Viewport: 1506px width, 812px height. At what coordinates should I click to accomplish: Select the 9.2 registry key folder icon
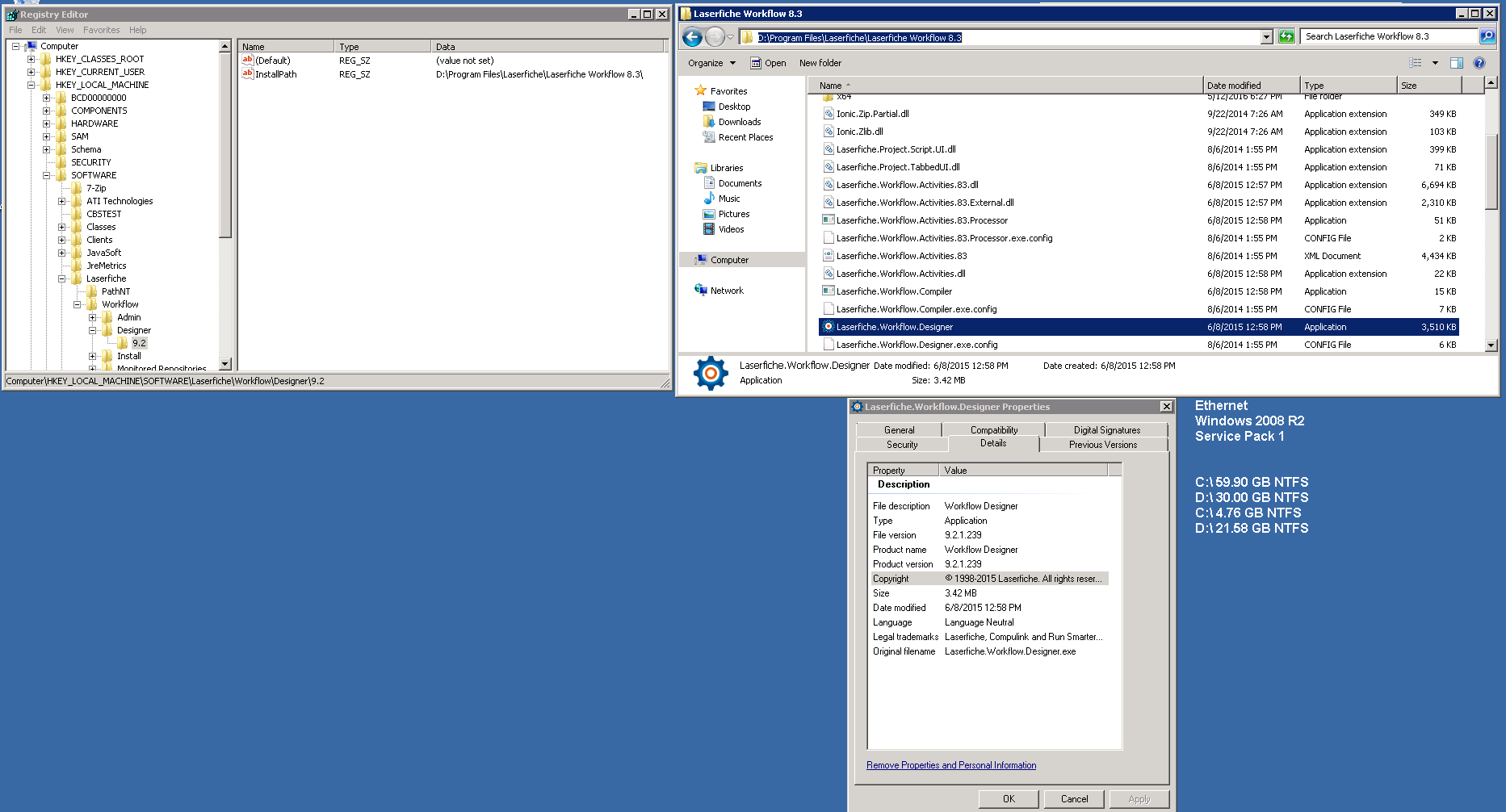123,343
